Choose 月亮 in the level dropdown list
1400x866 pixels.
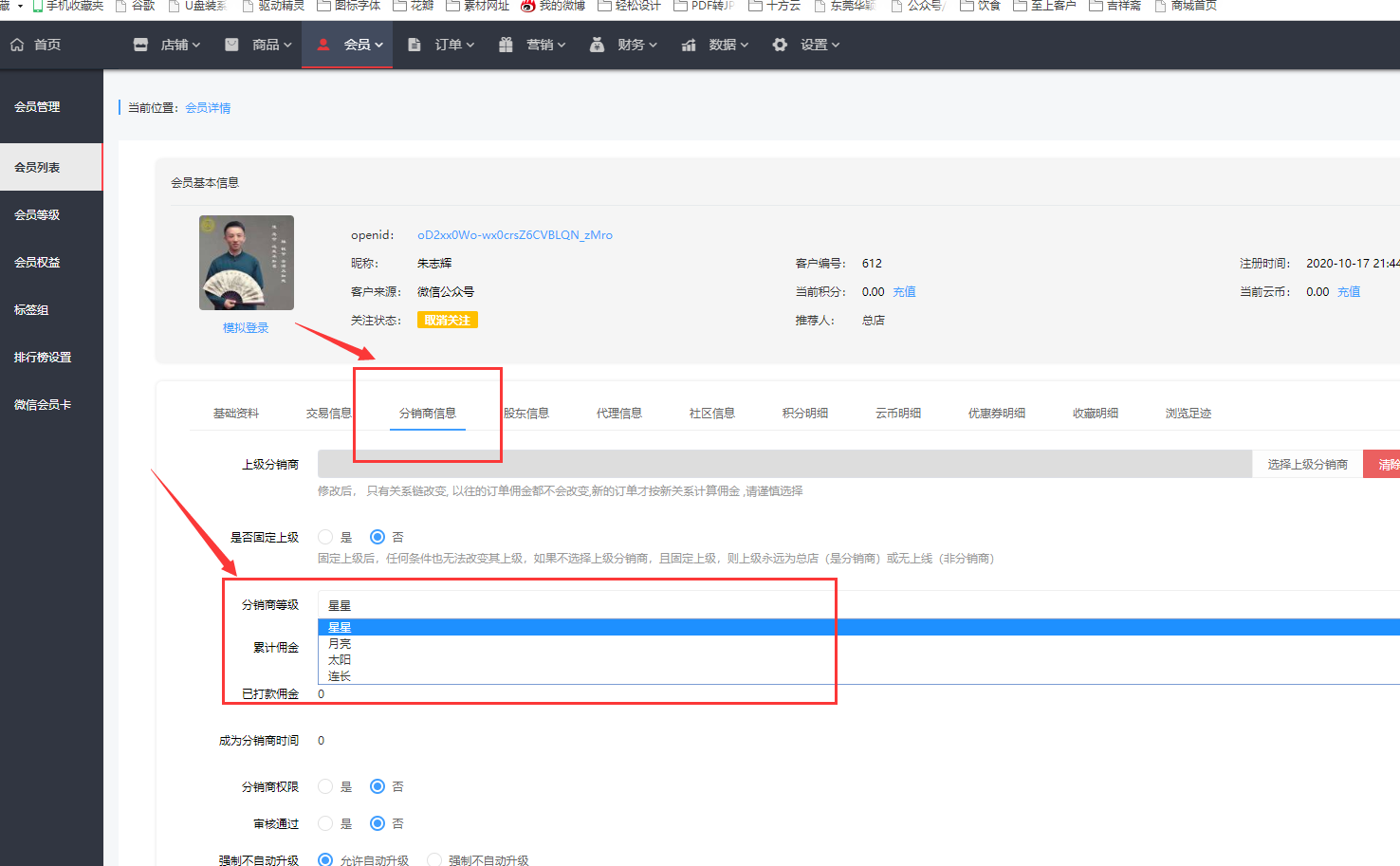[x=858, y=643]
